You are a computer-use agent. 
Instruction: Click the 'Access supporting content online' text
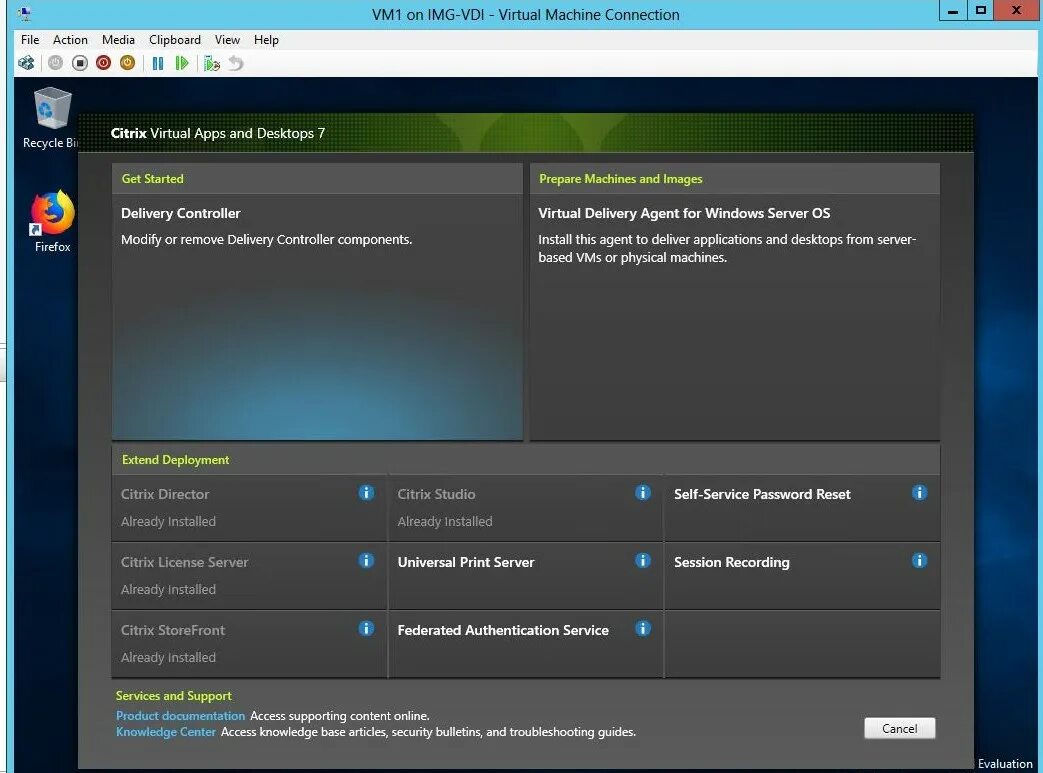click(x=339, y=716)
